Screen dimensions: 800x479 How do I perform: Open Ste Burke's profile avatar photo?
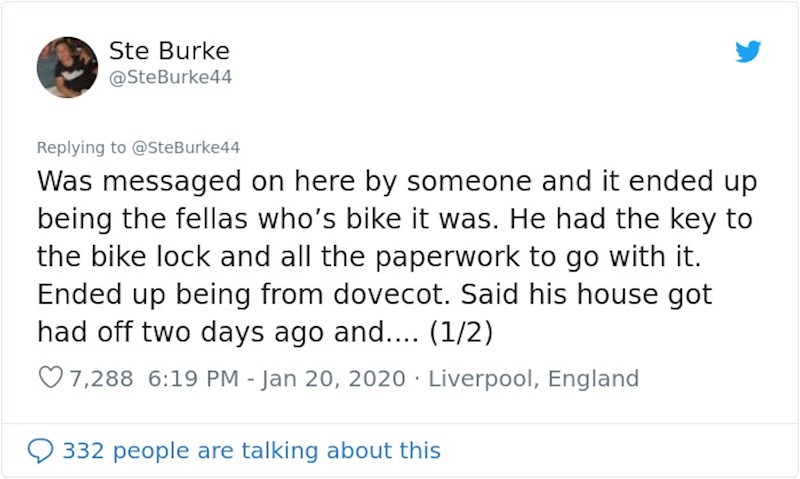click(x=67, y=67)
